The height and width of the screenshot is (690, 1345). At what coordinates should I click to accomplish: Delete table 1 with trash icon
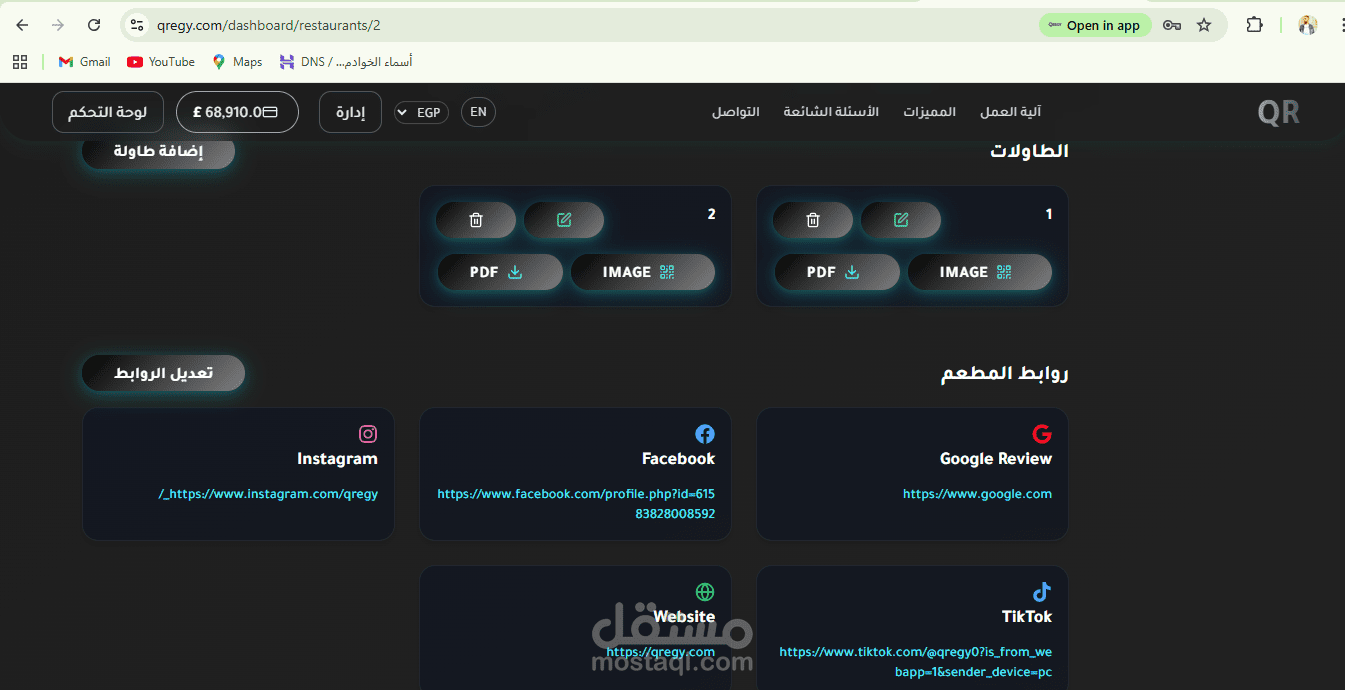pos(813,220)
